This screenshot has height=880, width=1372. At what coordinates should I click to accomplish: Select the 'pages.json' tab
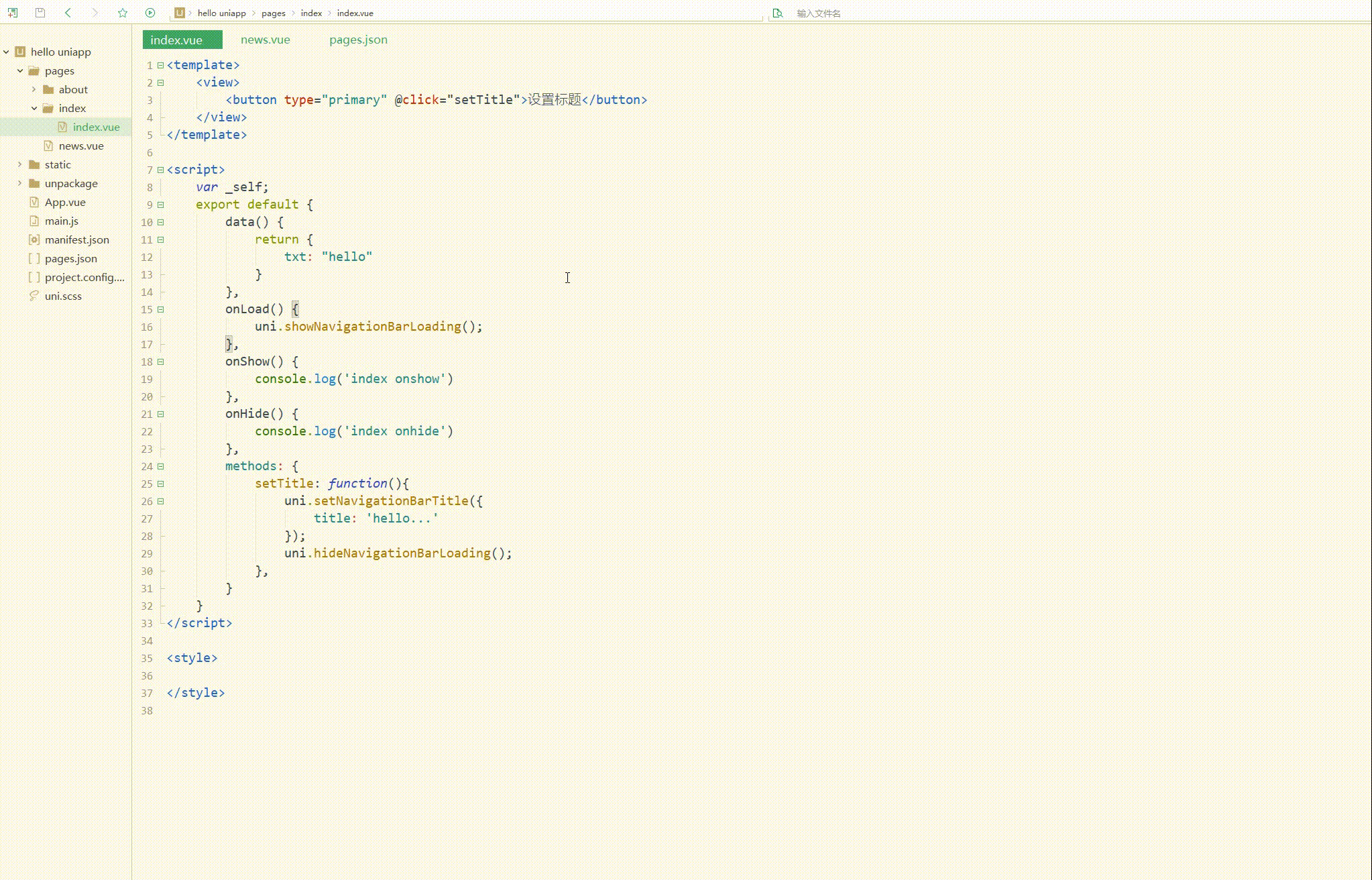358,39
